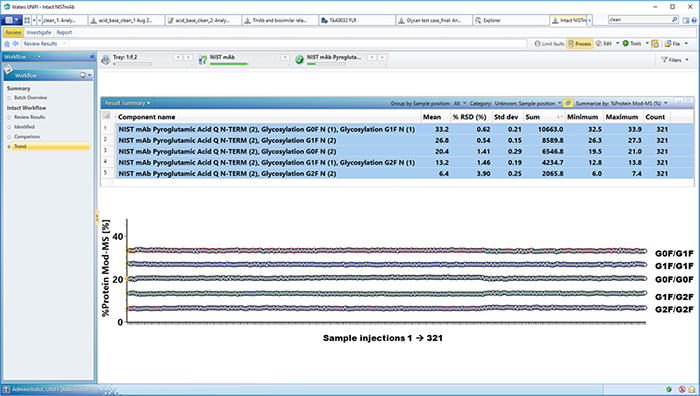Sort by Mean column header

point(435,117)
